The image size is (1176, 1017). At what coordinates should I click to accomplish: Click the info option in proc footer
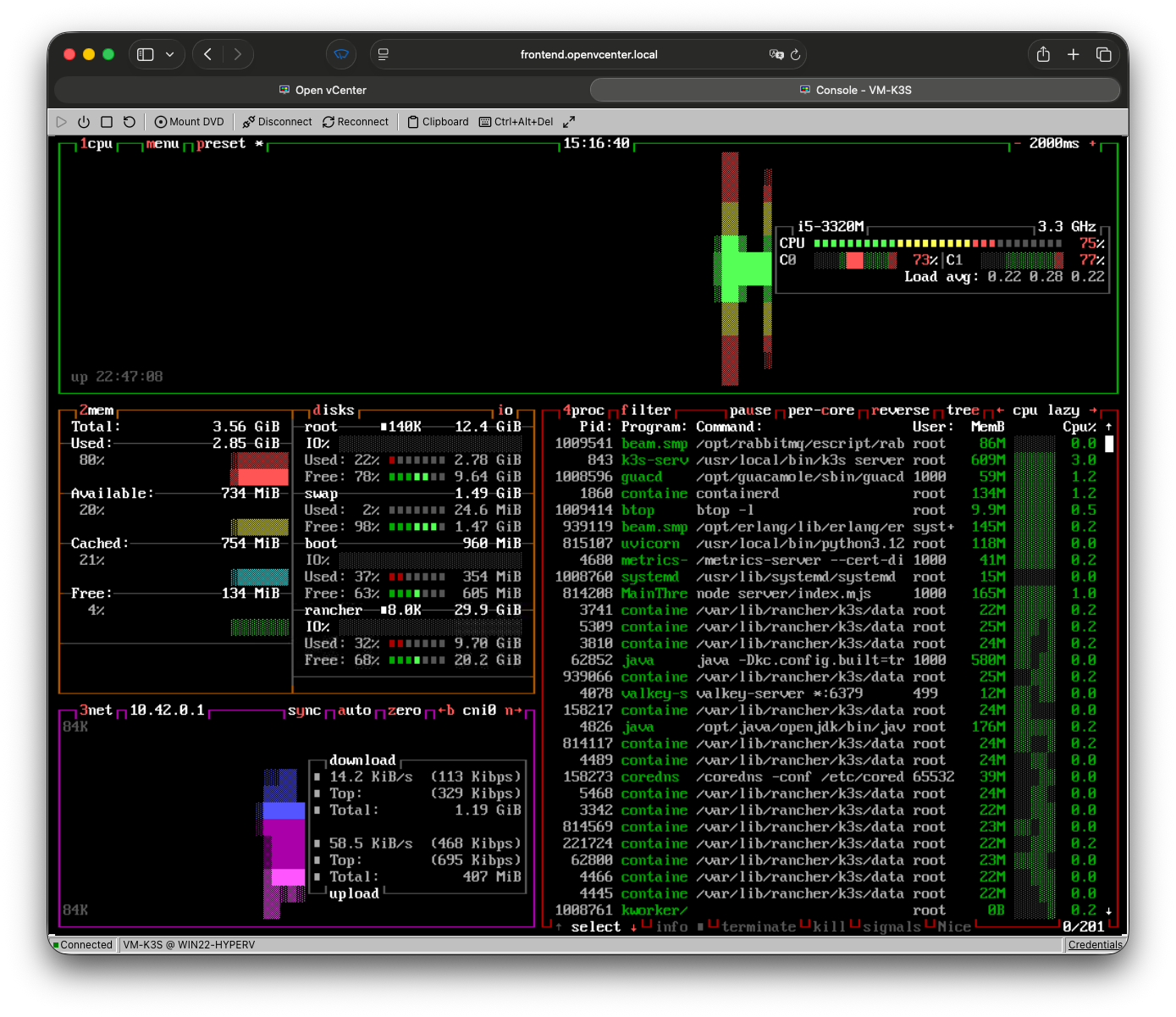(x=671, y=927)
